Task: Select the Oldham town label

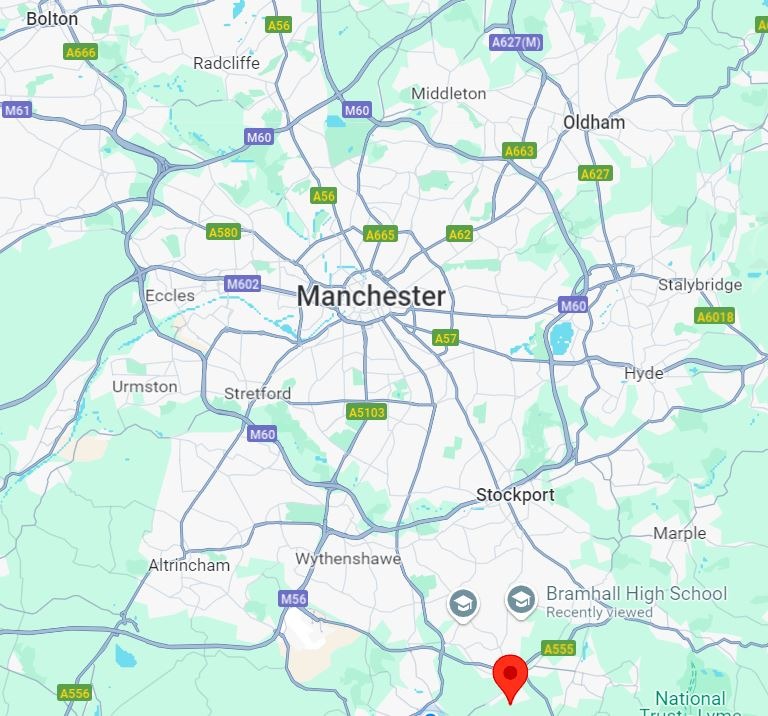Action: coord(594,122)
